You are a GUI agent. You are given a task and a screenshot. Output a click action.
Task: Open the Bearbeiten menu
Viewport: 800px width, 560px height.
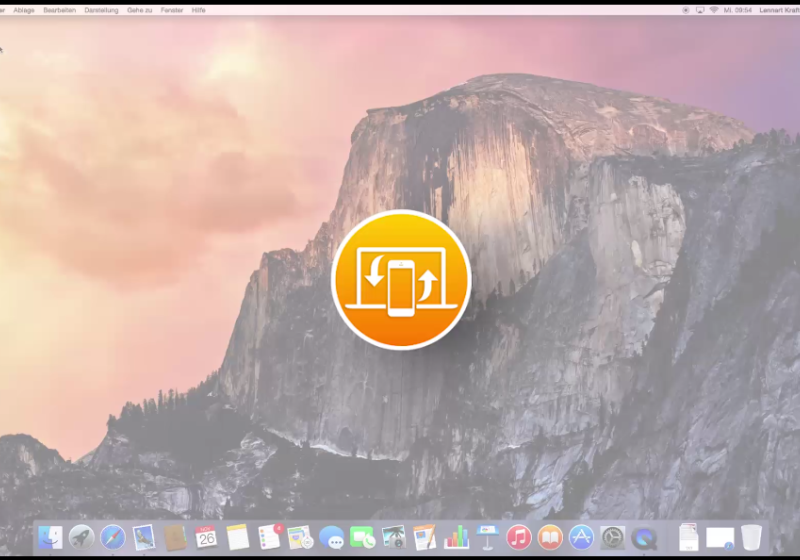pyautogui.click(x=60, y=10)
